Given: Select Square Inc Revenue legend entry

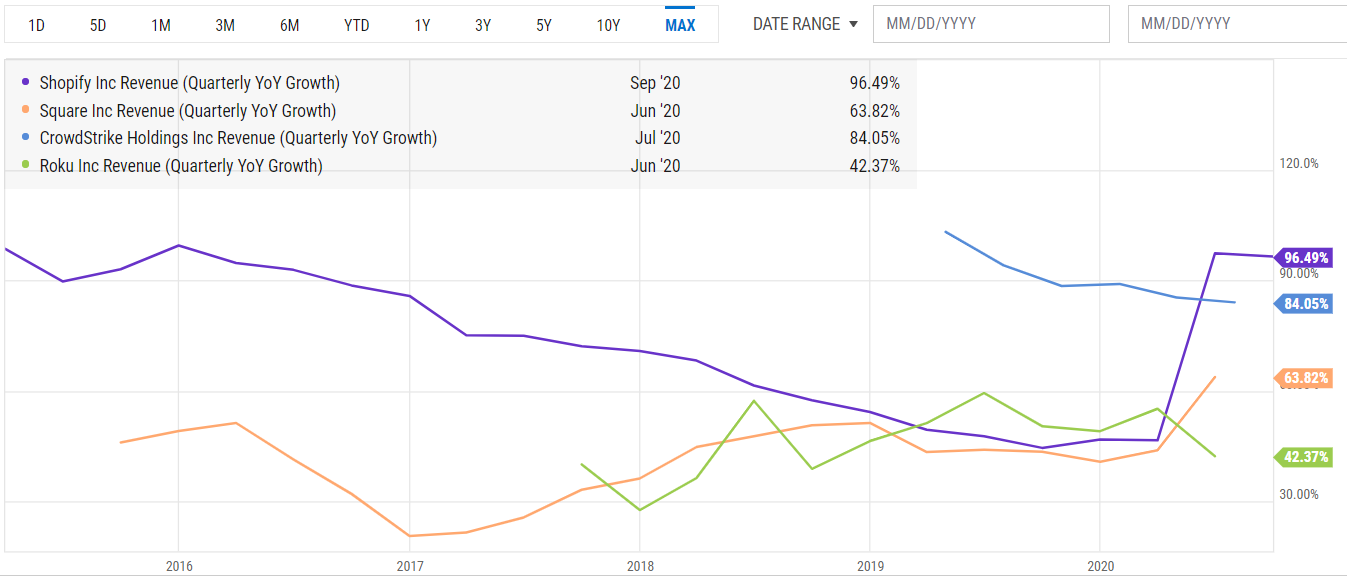Looking at the screenshot, I should point(188,111).
